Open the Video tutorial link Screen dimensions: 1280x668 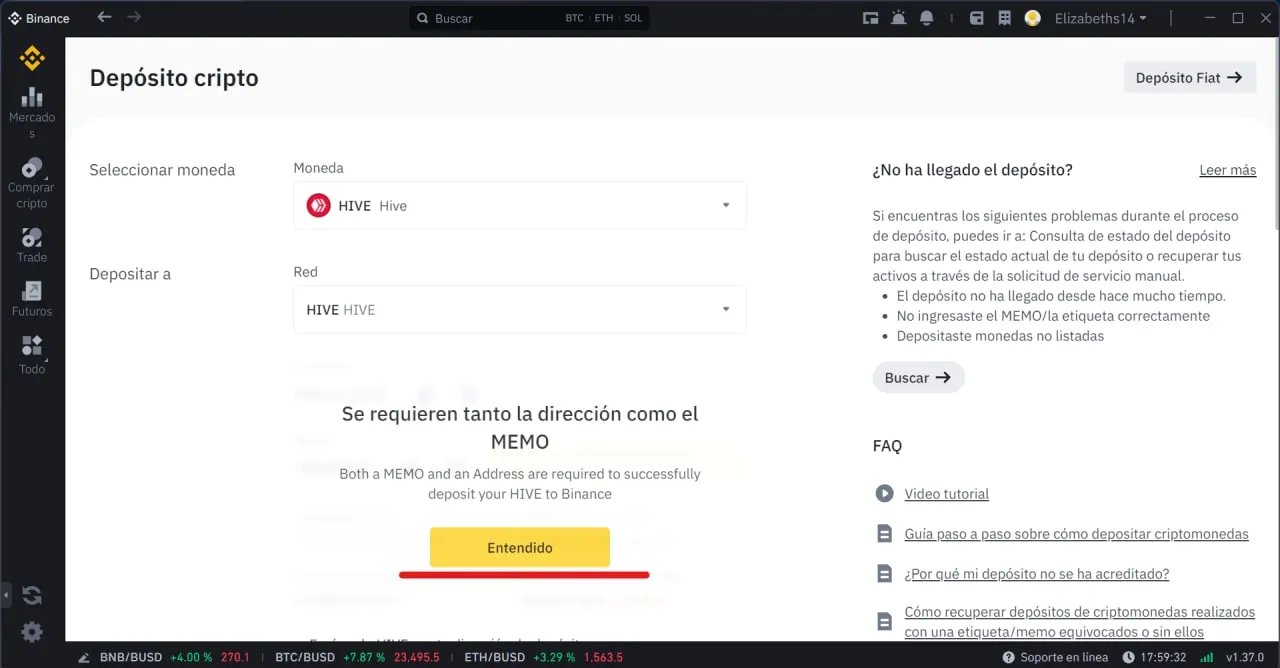point(946,494)
